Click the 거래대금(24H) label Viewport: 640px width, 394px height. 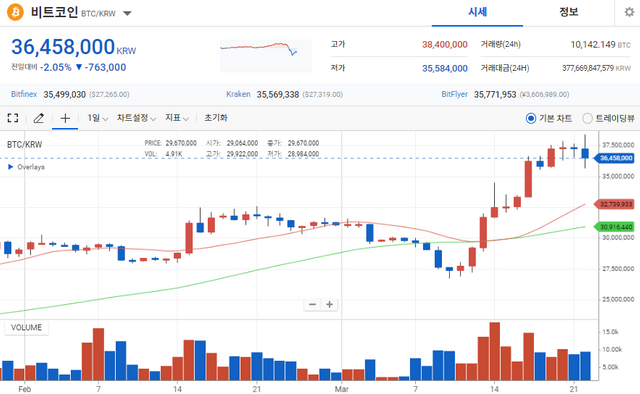[x=505, y=68]
